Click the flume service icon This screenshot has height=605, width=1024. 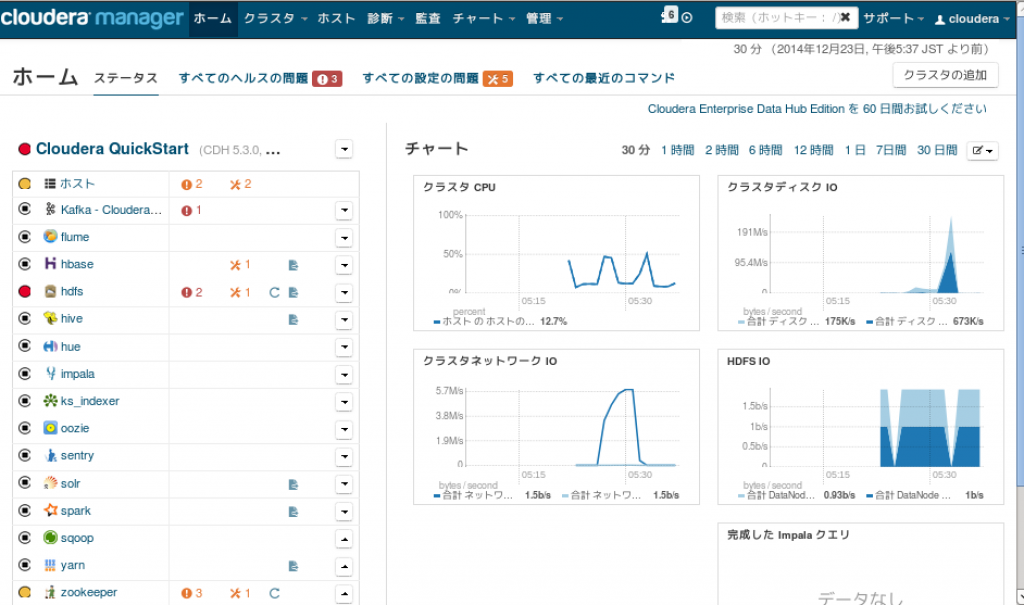[50, 237]
